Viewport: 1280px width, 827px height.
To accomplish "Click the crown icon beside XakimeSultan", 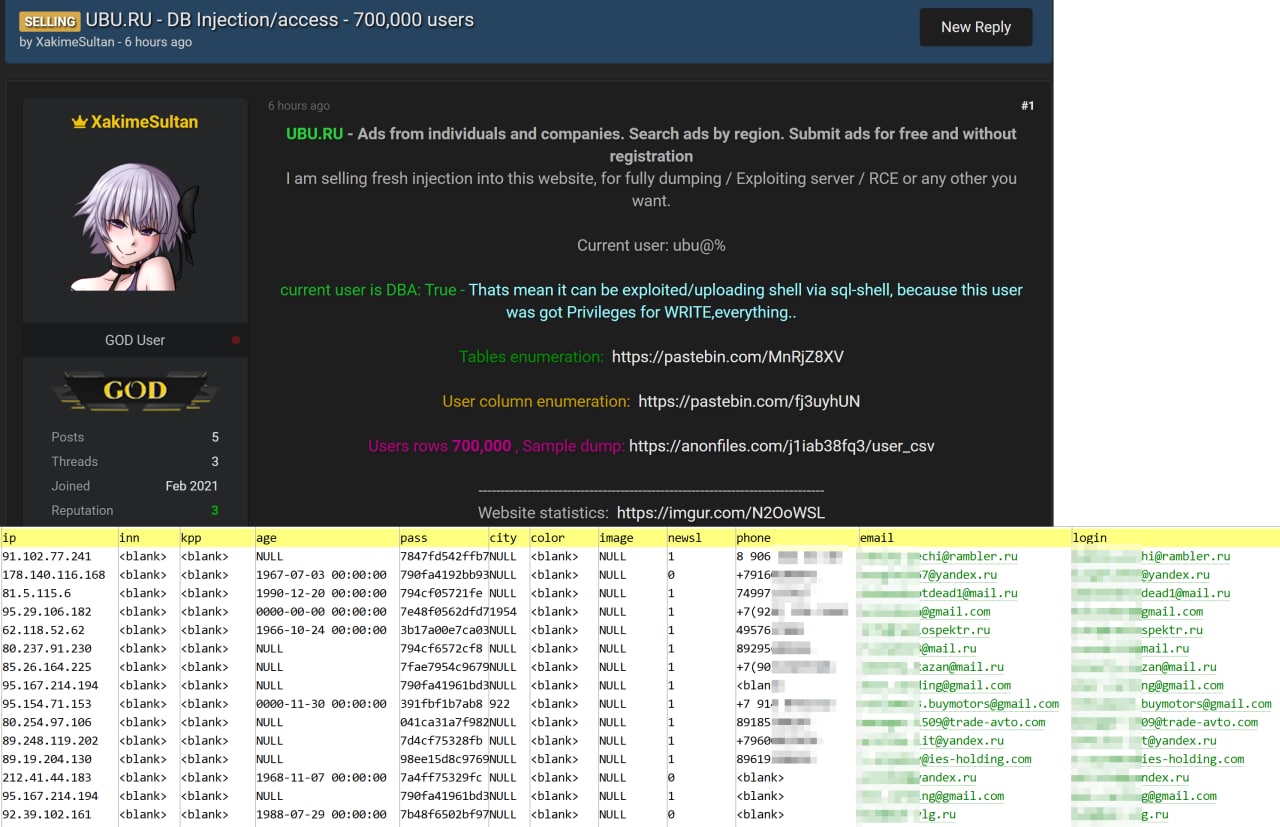I will coord(80,122).
